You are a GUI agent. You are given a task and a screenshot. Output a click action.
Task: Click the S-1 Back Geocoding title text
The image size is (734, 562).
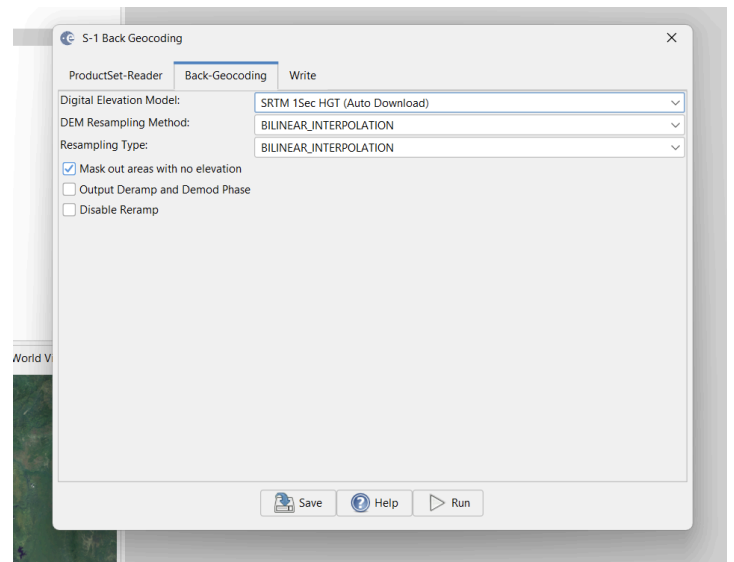pos(132,38)
